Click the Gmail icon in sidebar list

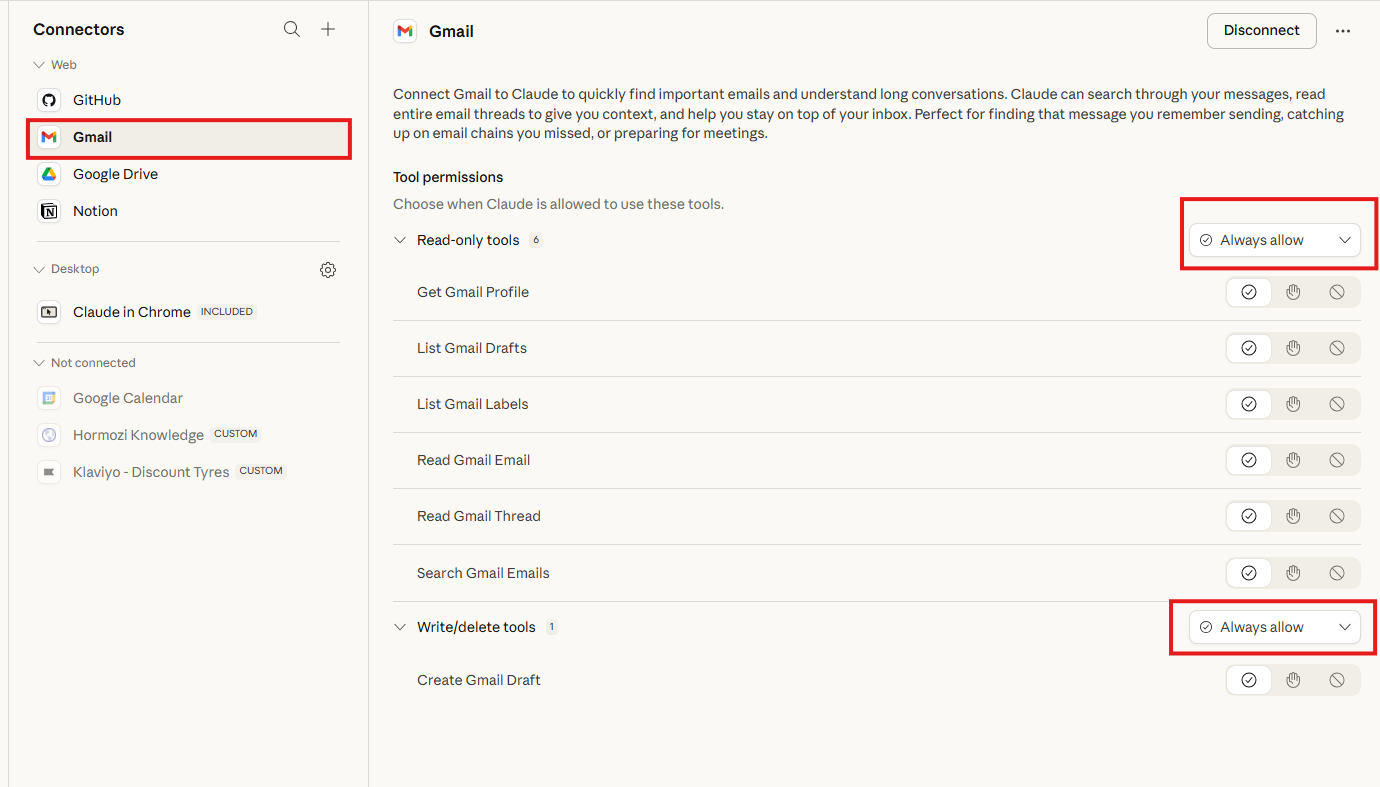point(49,137)
